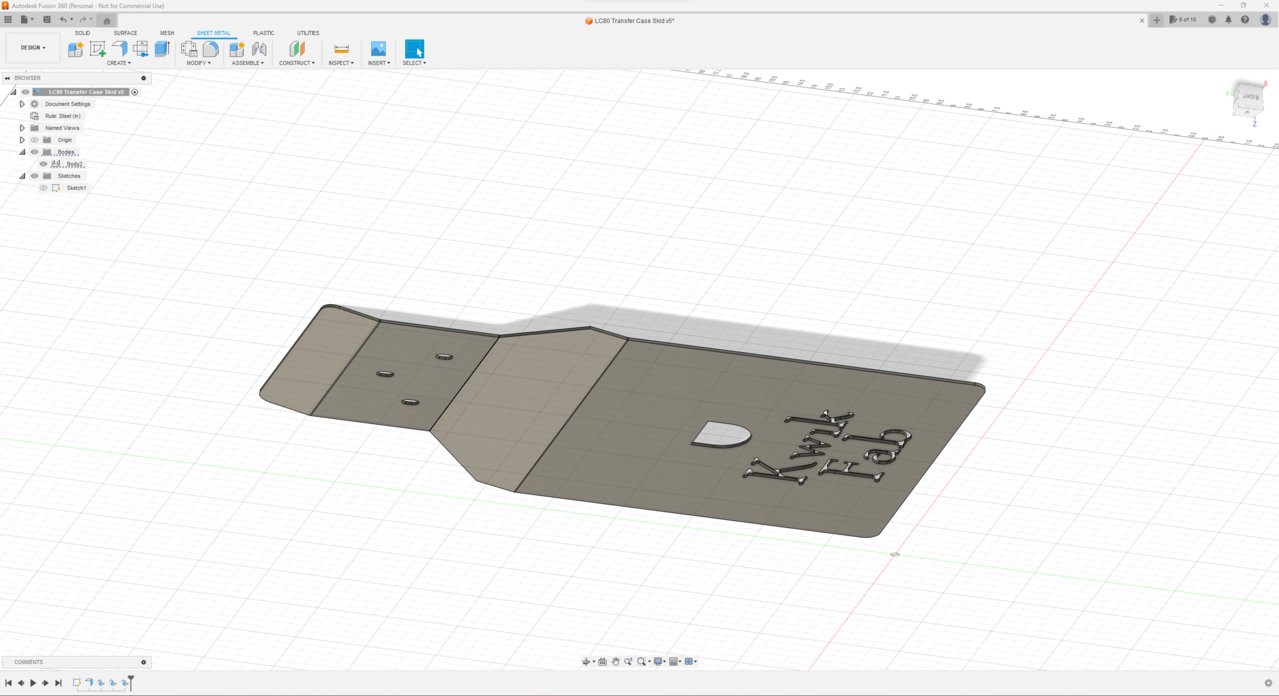This screenshot has width=1279, height=696.
Task: Open the INSERT dropdown menu
Action: pos(379,63)
